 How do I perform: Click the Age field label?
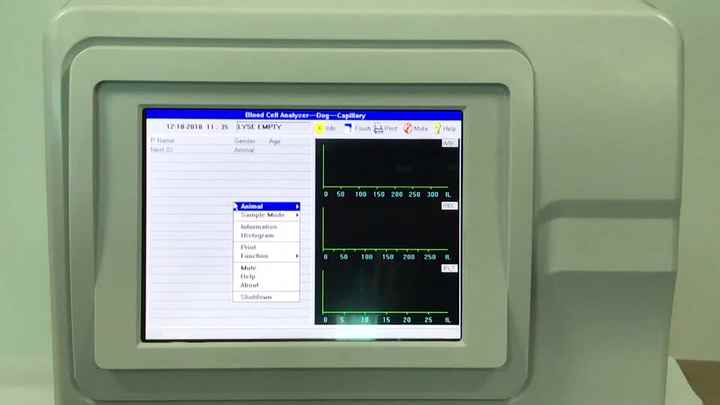pos(275,141)
